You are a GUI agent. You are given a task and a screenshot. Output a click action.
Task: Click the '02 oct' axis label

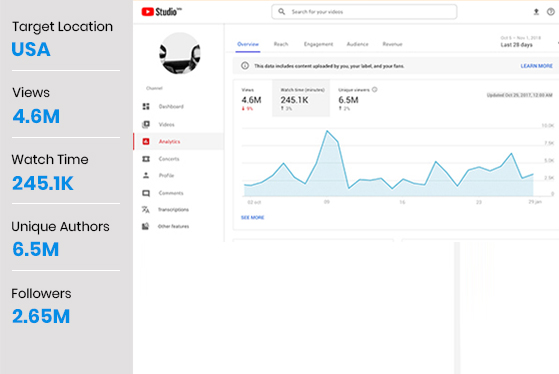(254, 202)
